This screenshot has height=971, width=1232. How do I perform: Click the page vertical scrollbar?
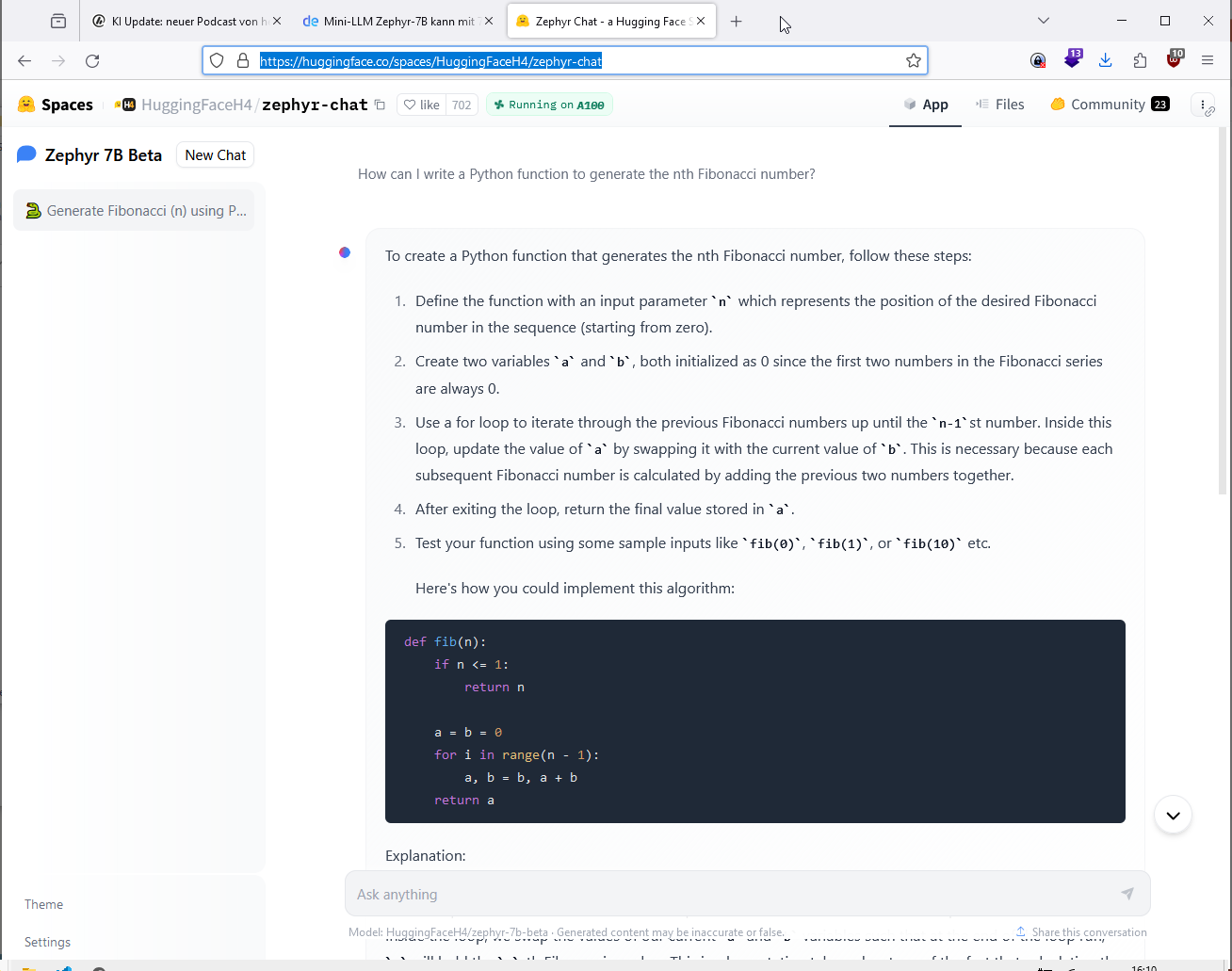click(1224, 311)
